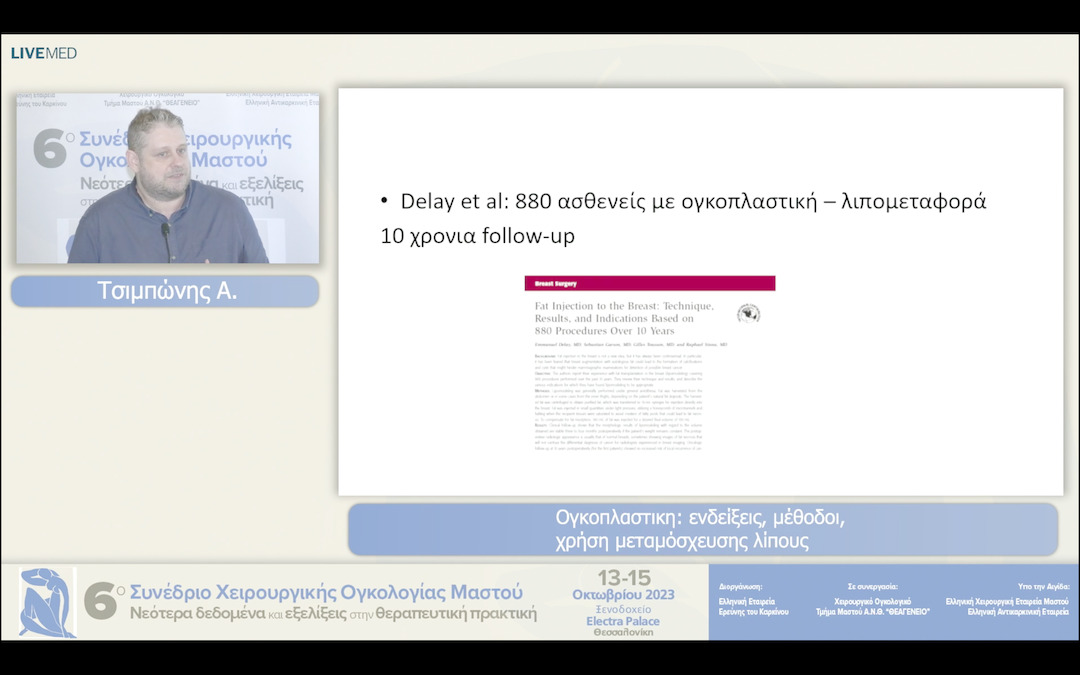The image size is (1080, 675).
Task: Click the bullet point beside Delay et al
Action: click(384, 200)
